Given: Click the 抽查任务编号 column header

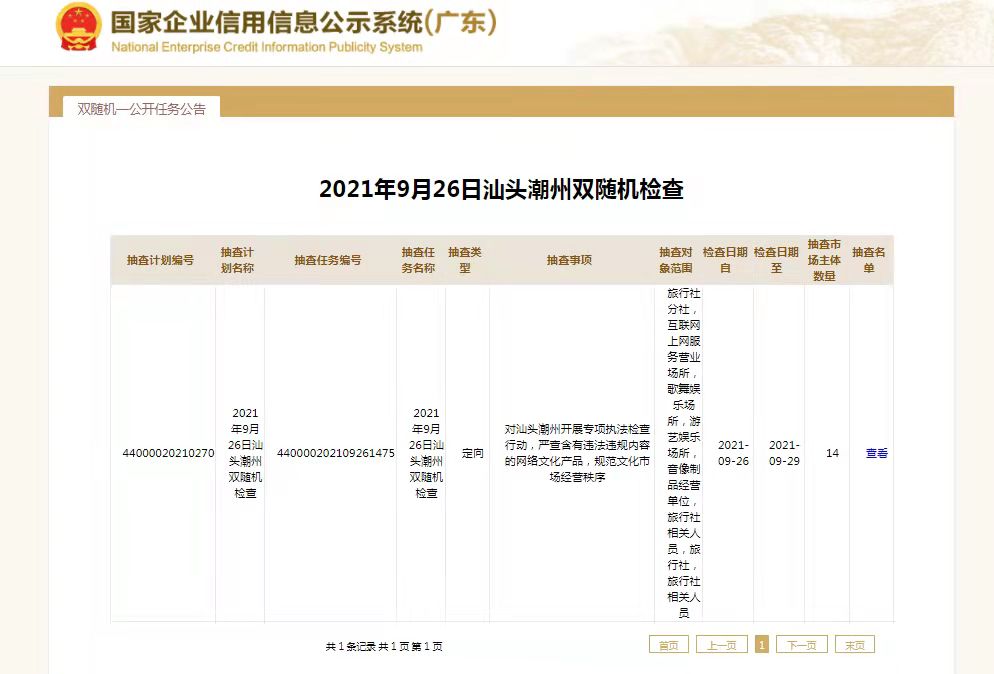Looking at the screenshot, I should [328, 260].
